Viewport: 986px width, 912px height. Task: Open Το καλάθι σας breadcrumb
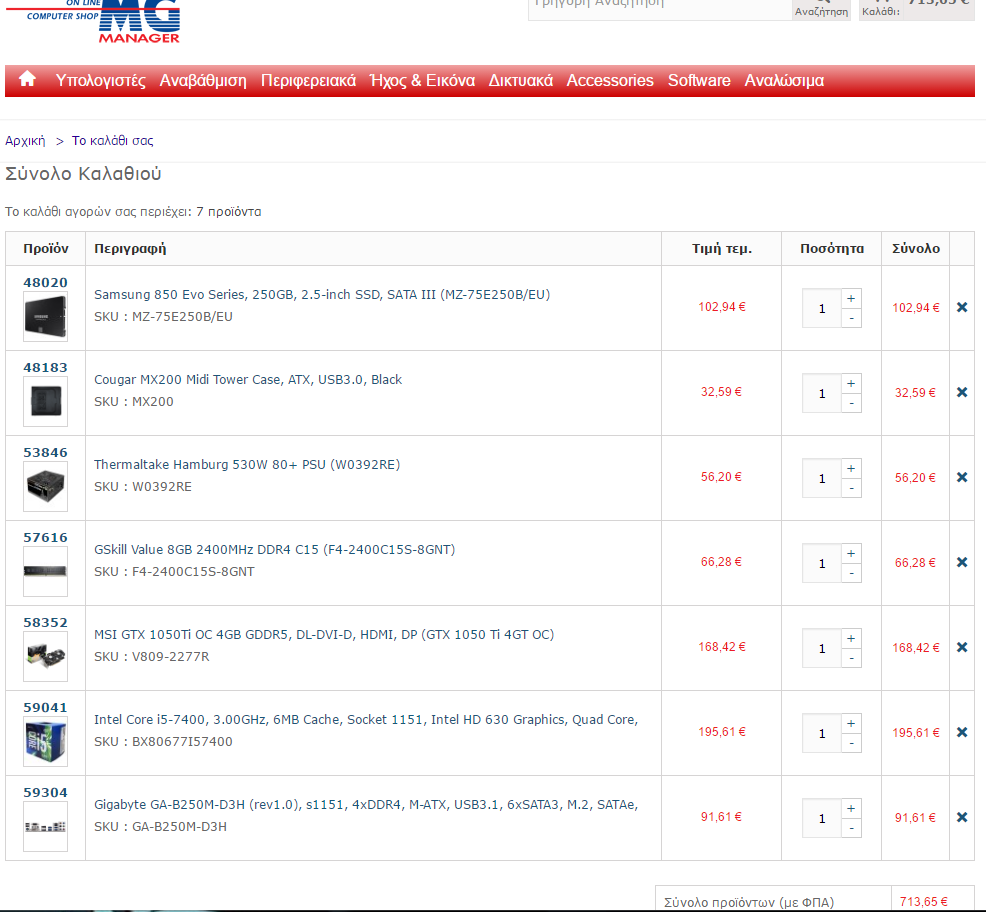tap(113, 140)
